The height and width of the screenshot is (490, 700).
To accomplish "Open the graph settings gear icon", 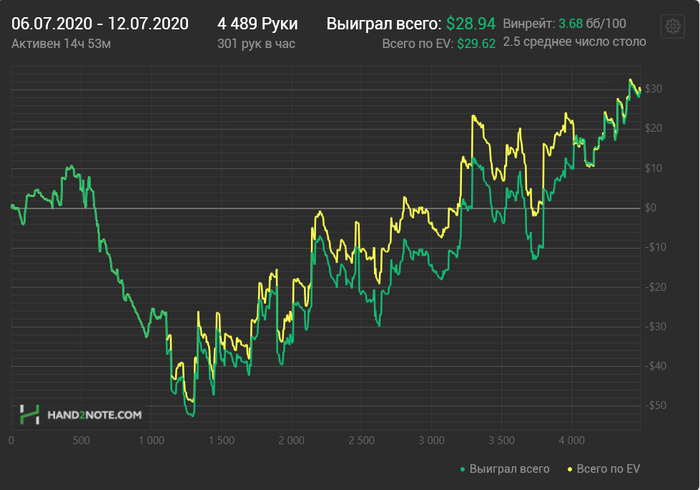I will 672,26.
